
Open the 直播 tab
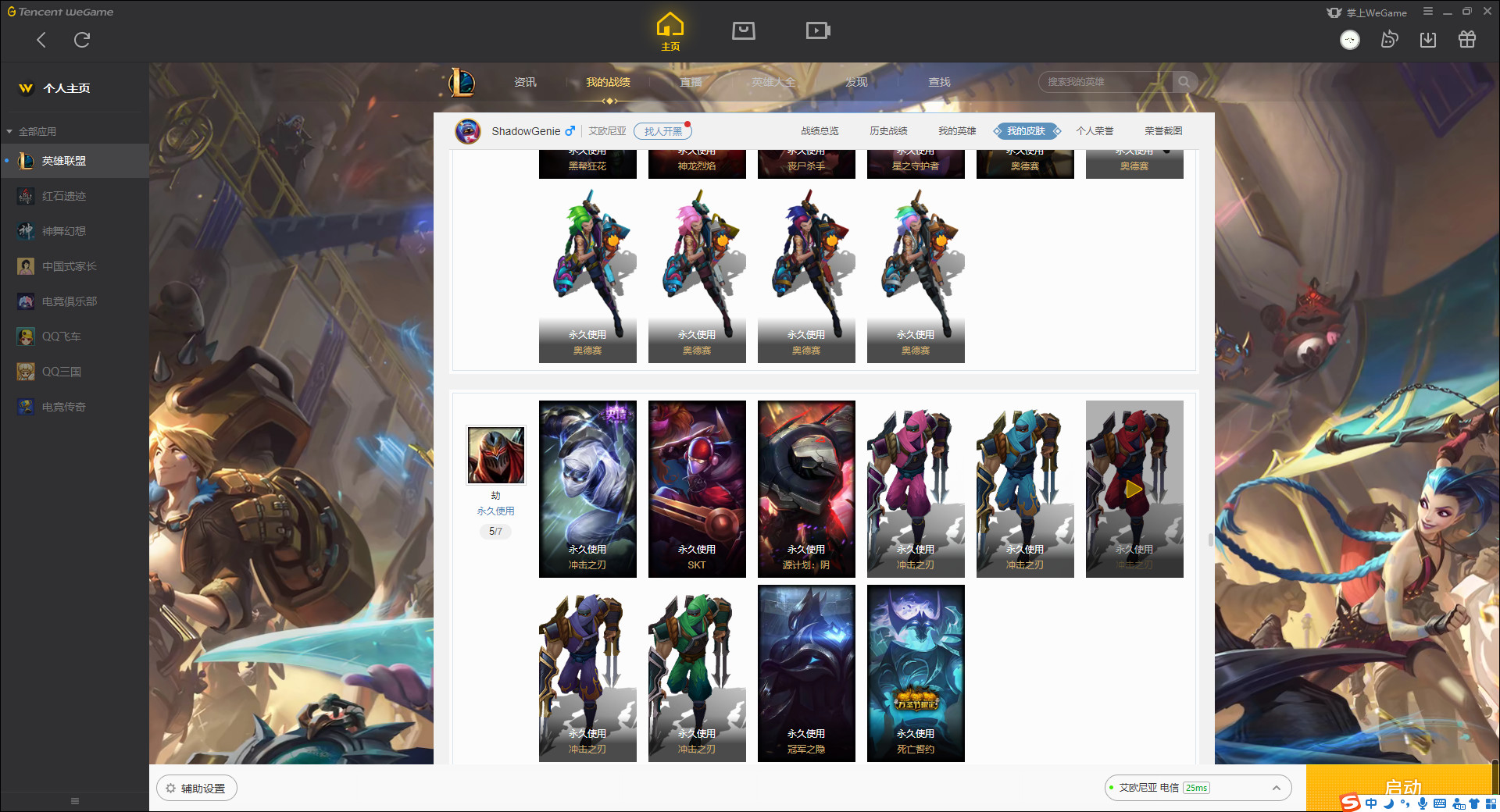click(x=691, y=82)
